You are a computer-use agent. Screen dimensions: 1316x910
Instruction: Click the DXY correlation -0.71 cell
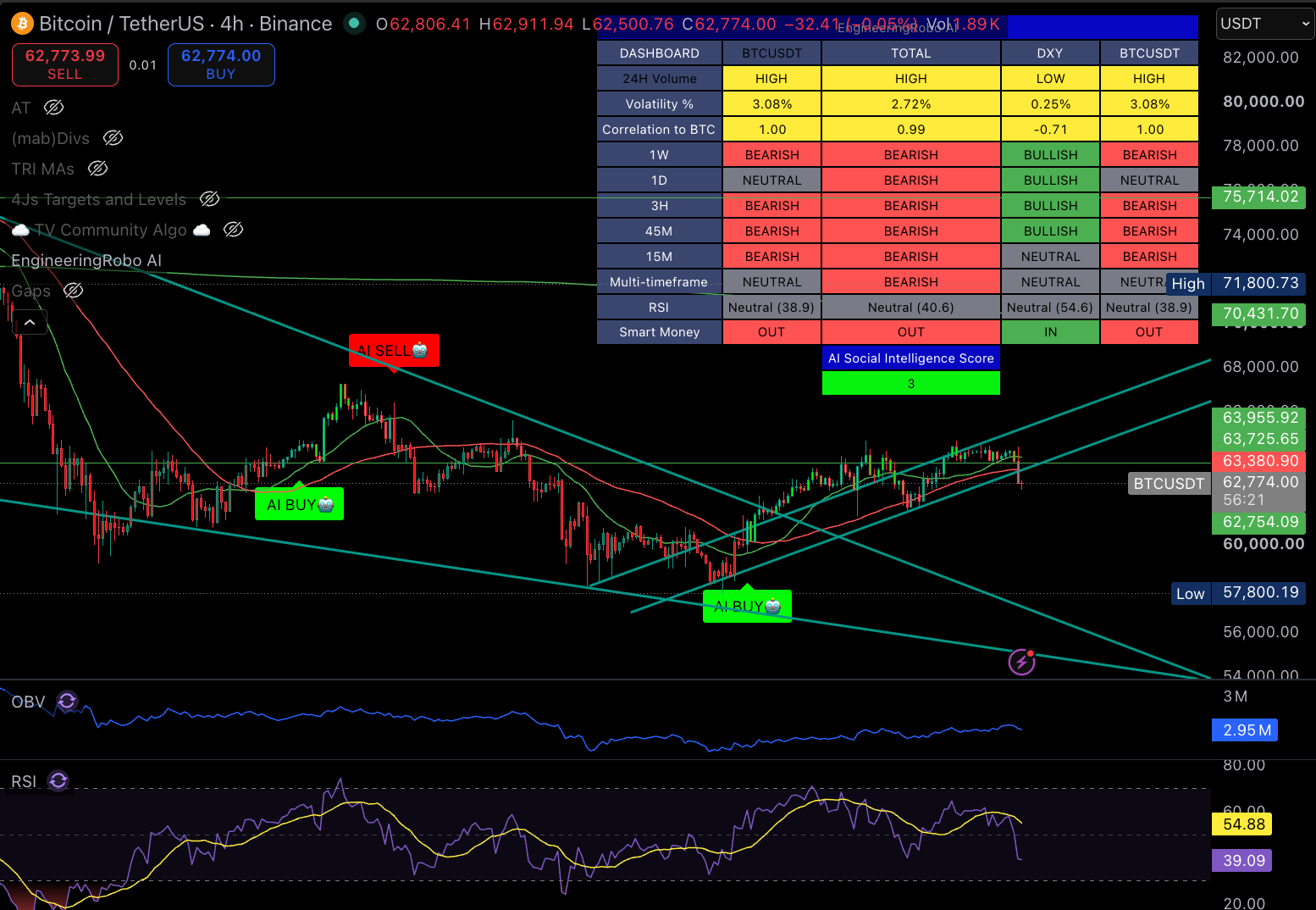pyautogui.click(x=1050, y=129)
